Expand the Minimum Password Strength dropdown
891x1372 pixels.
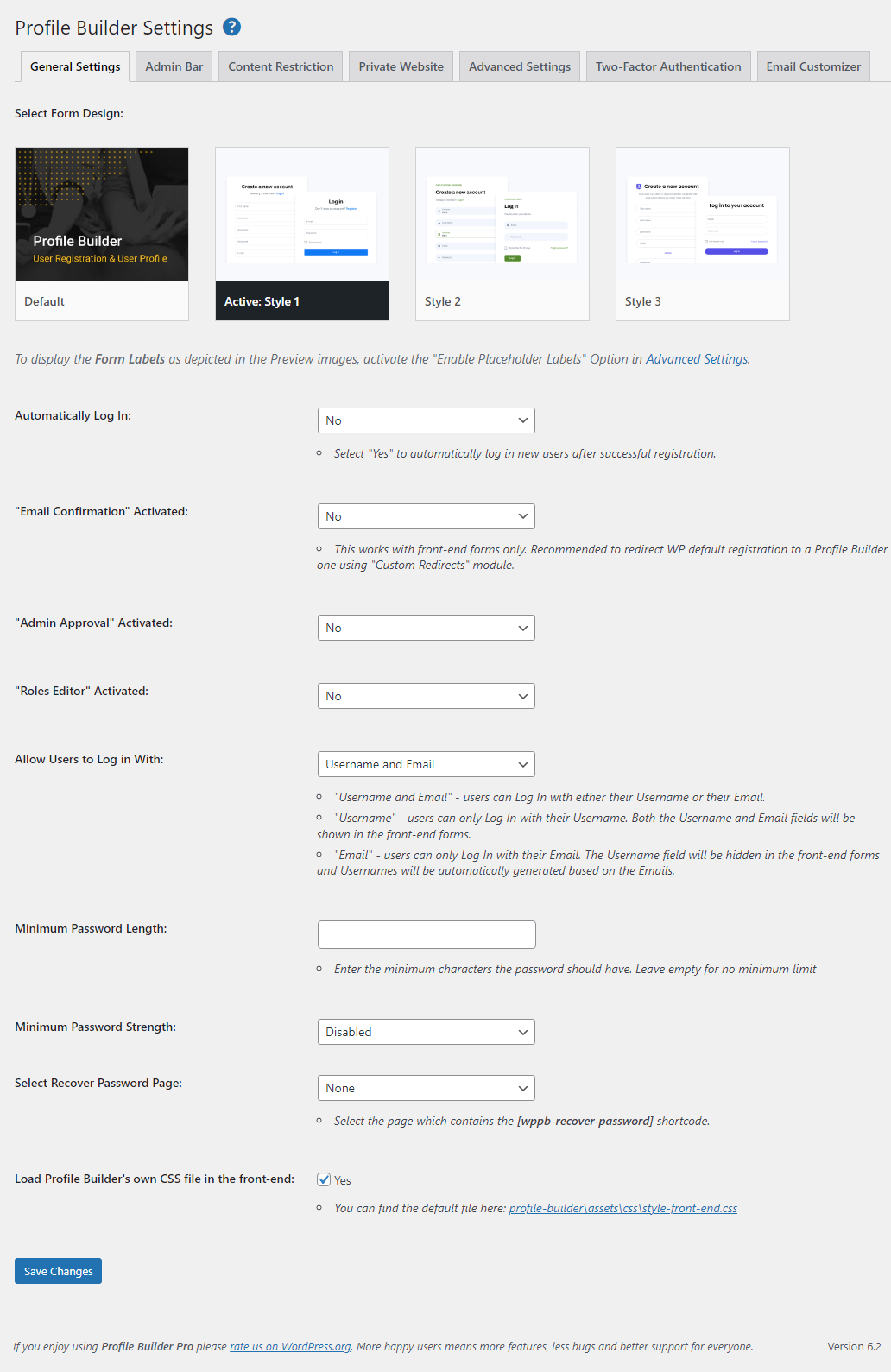pos(427,1032)
